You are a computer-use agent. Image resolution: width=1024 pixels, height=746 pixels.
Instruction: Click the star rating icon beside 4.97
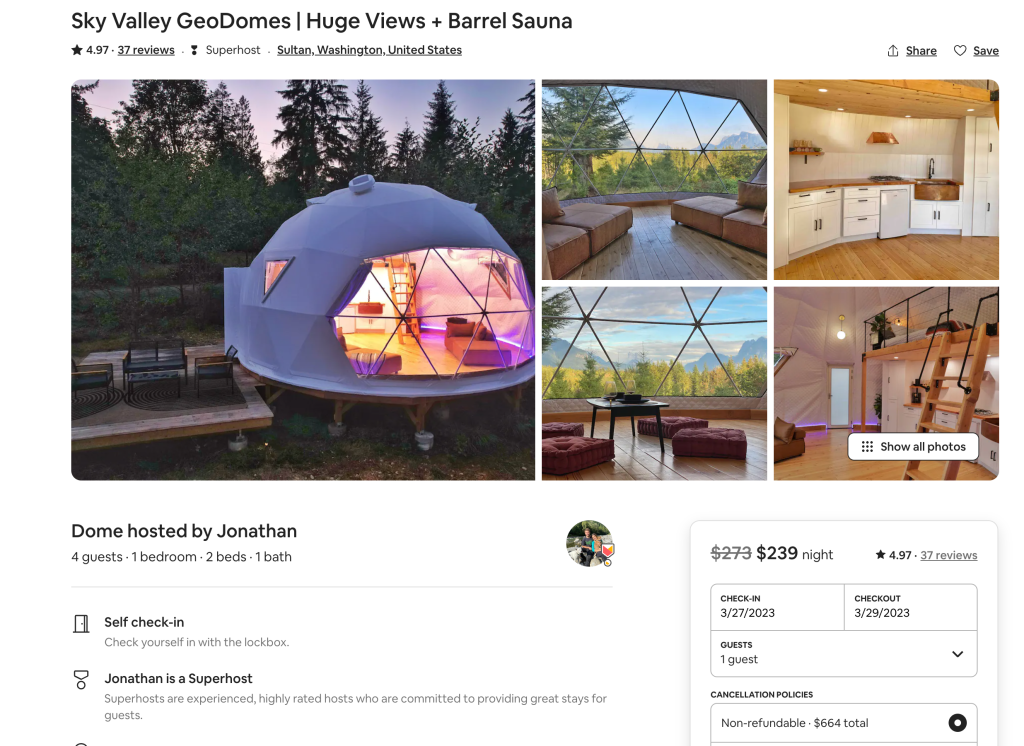click(77, 50)
